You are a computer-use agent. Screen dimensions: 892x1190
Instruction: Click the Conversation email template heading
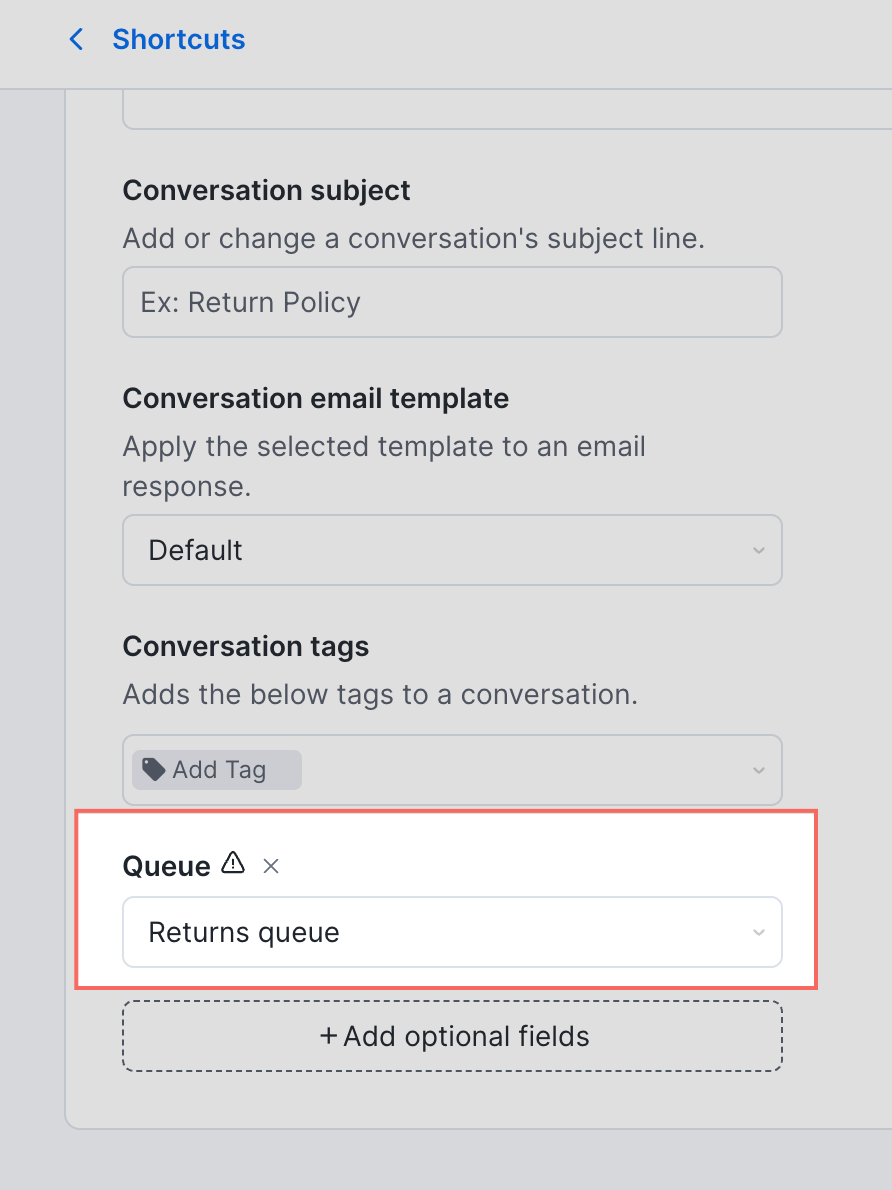pos(315,398)
